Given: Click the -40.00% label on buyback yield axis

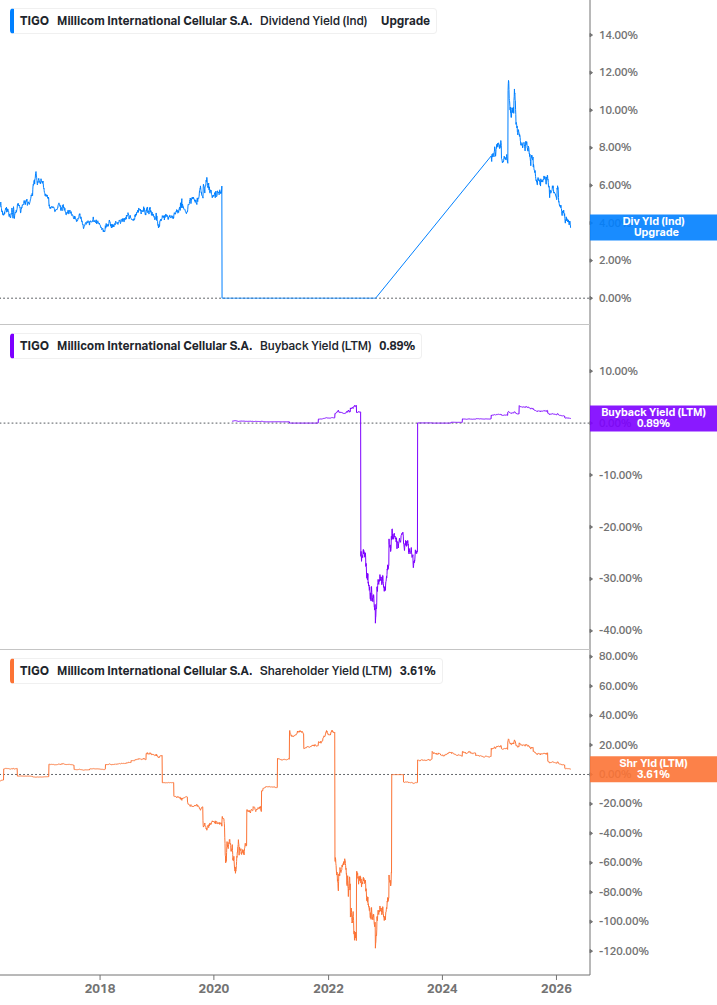Looking at the screenshot, I should pyautogui.click(x=620, y=631).
